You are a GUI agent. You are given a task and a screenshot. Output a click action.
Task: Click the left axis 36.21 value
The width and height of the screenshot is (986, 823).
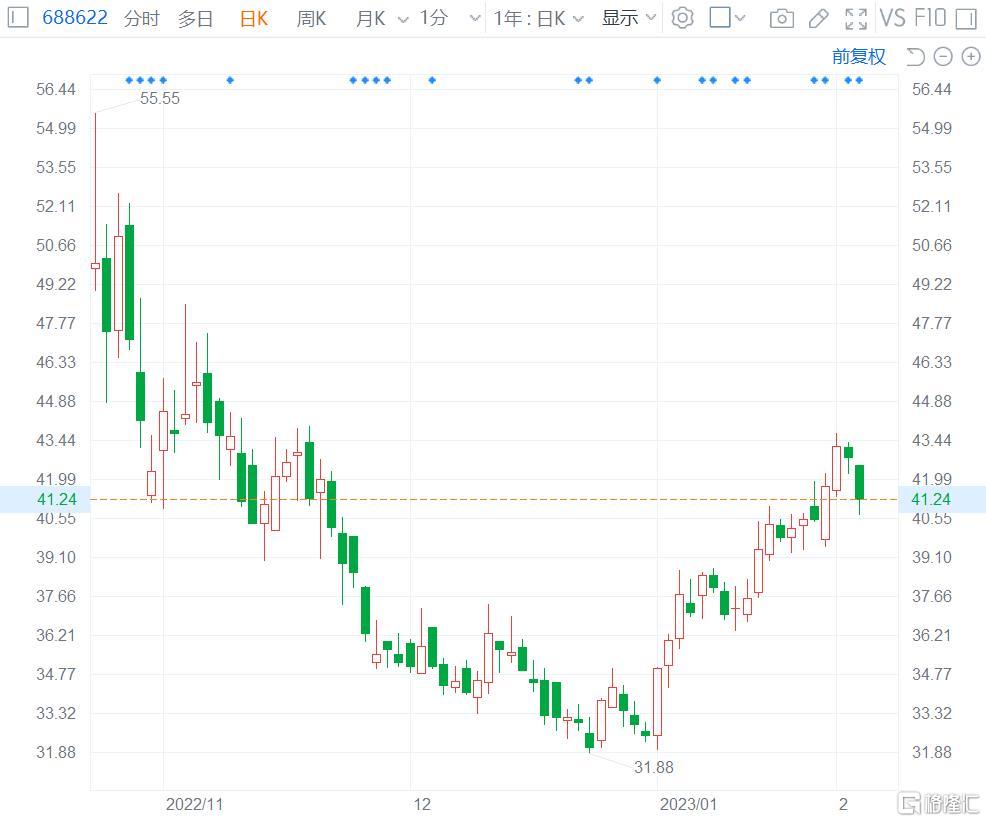pyautogui.click(x=56, y=635)
